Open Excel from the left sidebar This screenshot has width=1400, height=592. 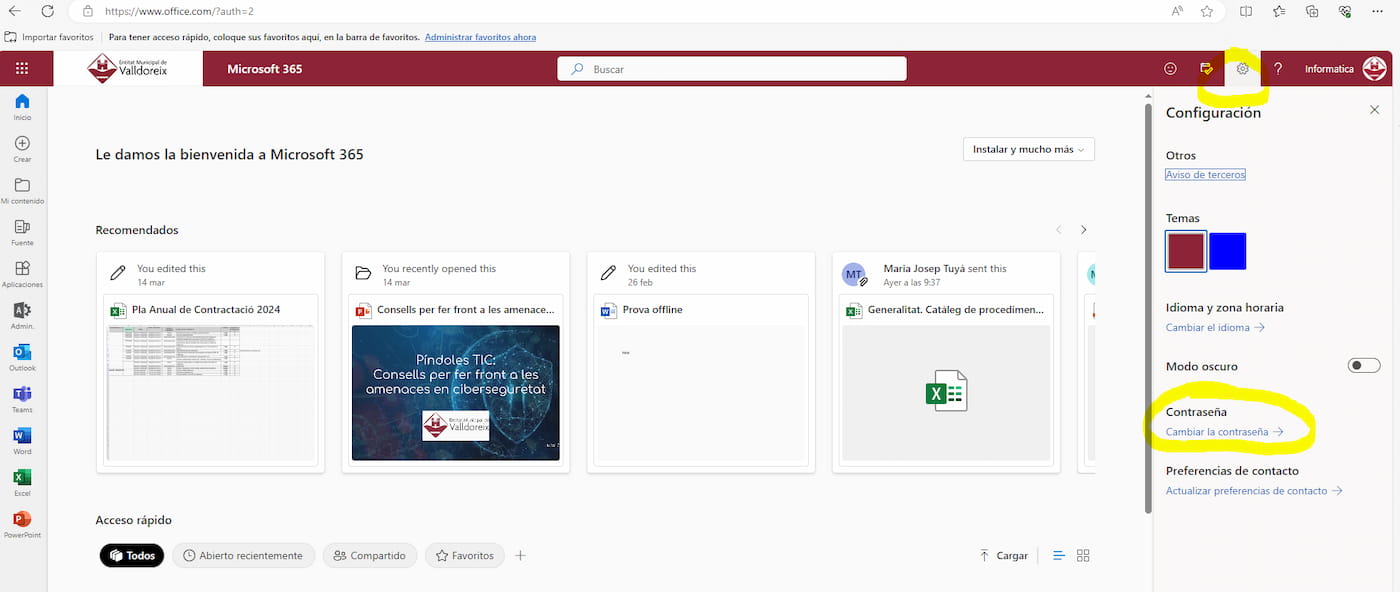point(22,478)
